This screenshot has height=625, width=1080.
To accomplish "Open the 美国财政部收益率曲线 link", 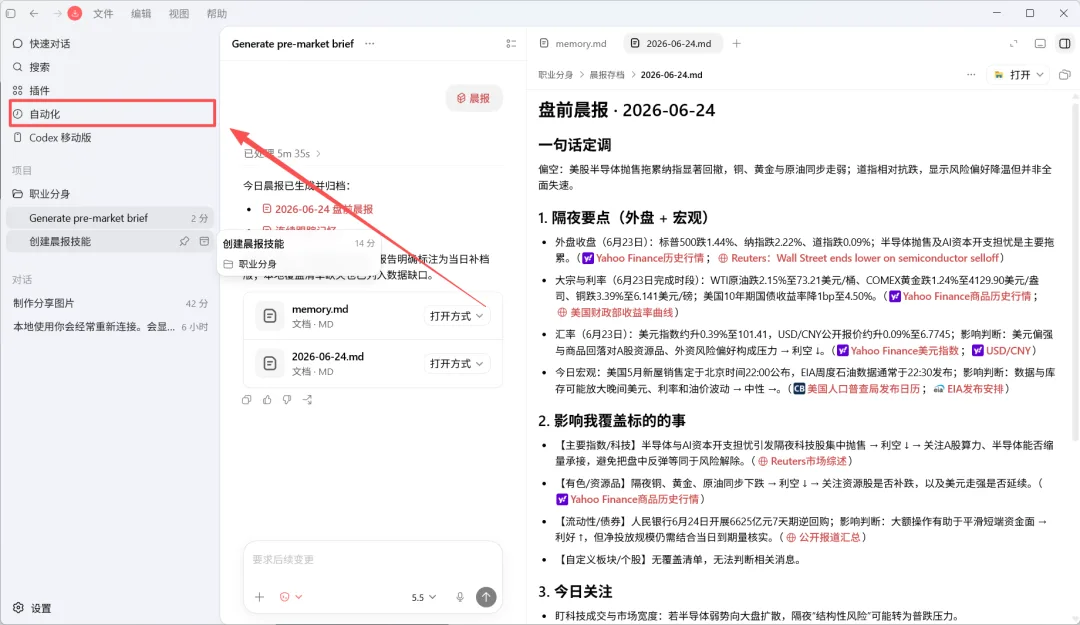I will pos(615,312).
